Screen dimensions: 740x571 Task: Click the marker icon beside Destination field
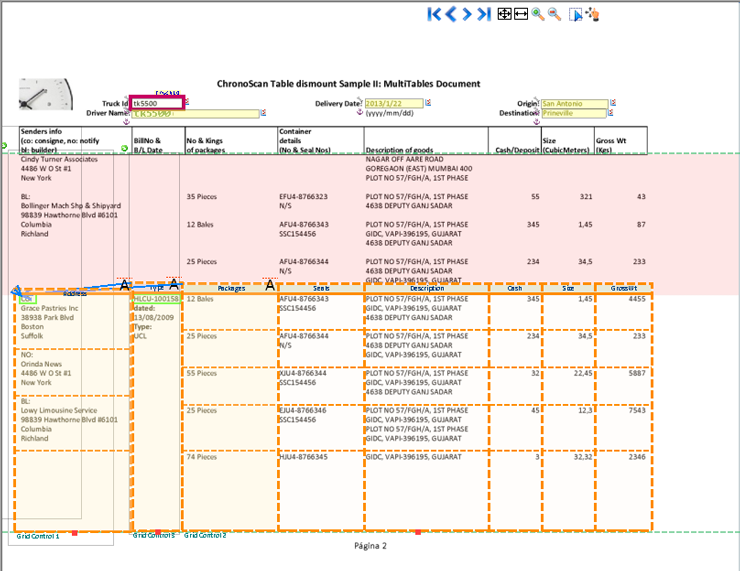coord(611,112)
